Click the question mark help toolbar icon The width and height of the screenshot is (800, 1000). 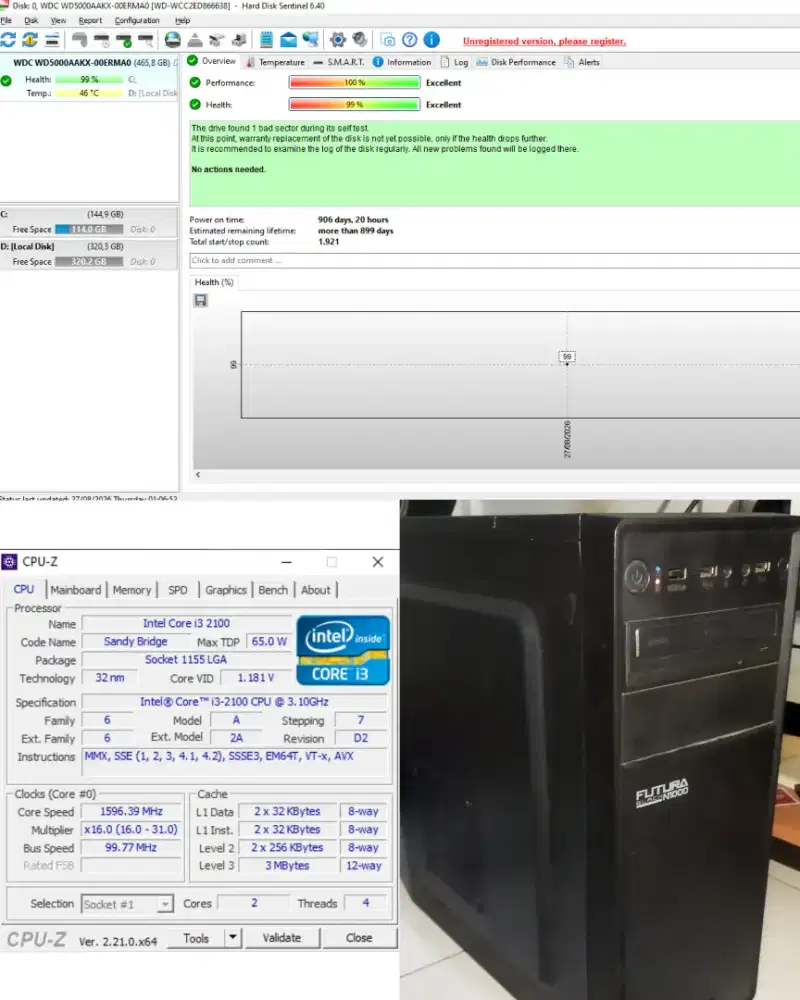coord(410,40)
